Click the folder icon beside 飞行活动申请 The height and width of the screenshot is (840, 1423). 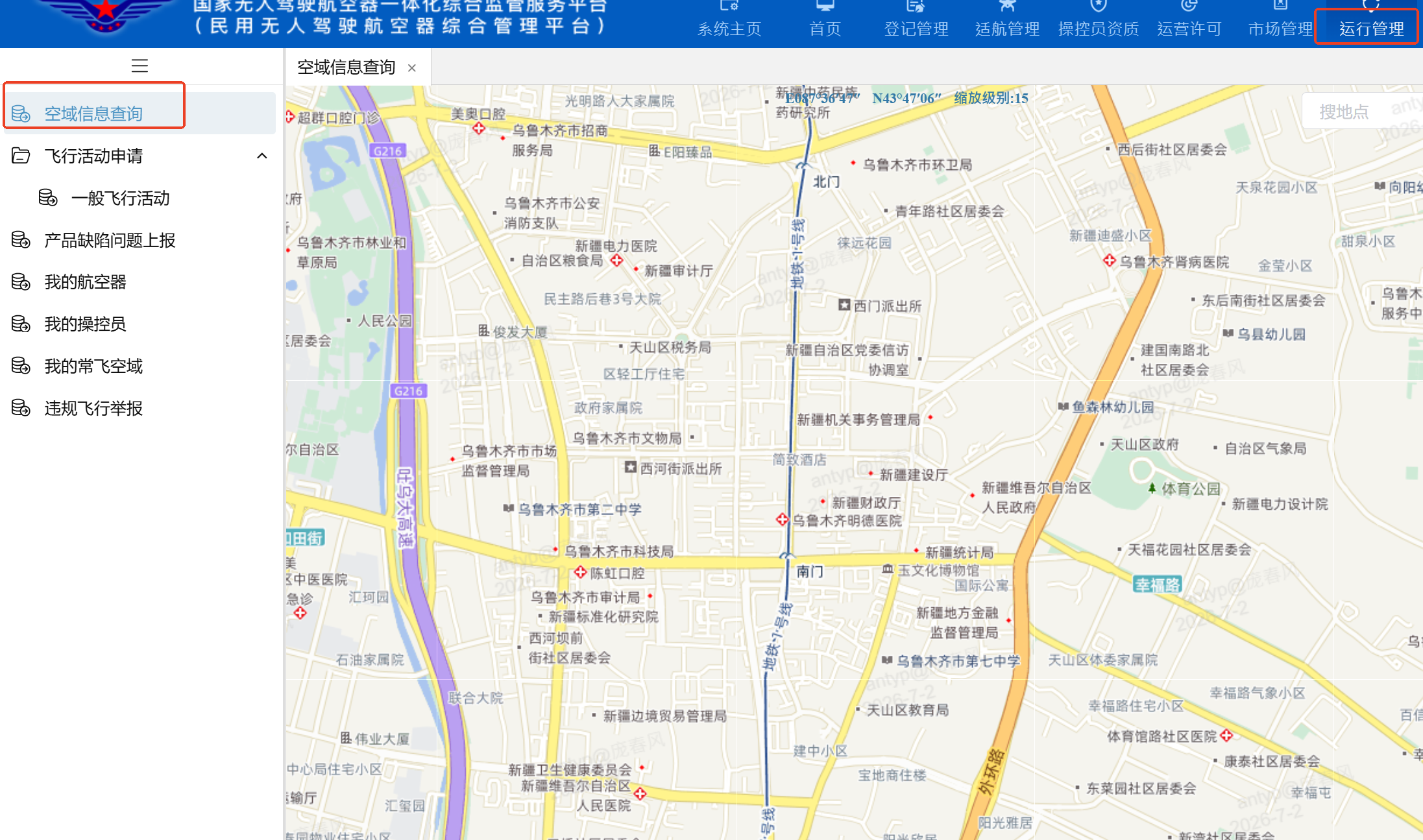pos(21,156)
